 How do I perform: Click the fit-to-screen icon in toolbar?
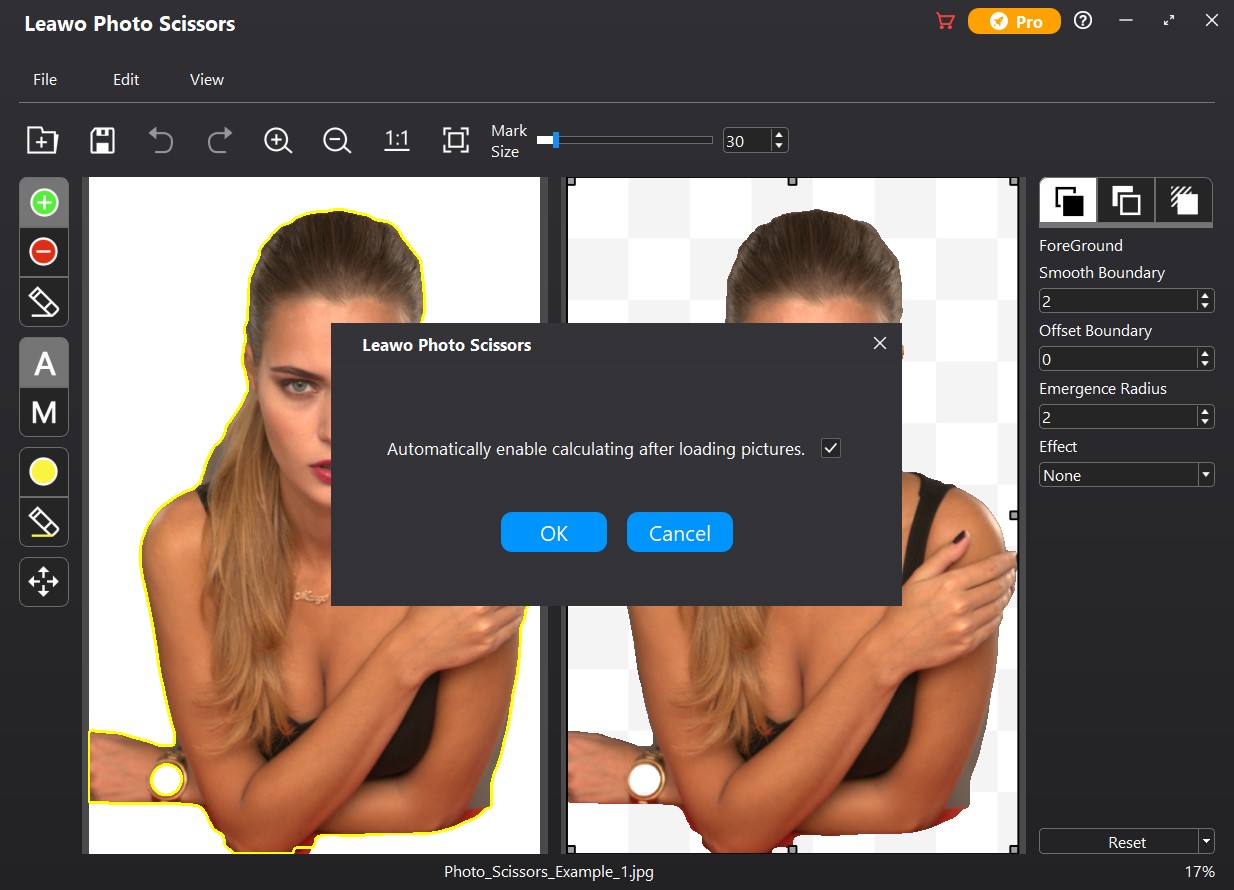(x=456, y=140)
